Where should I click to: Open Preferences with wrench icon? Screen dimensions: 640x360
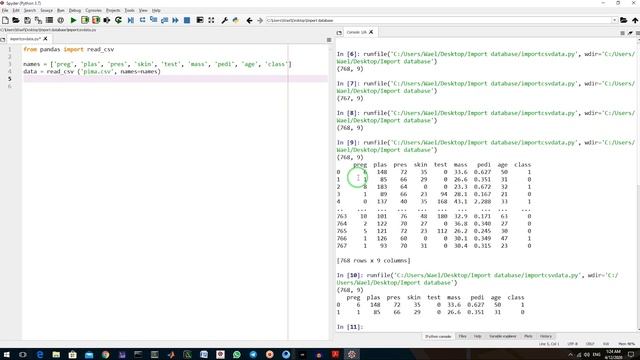pos(224,20)
